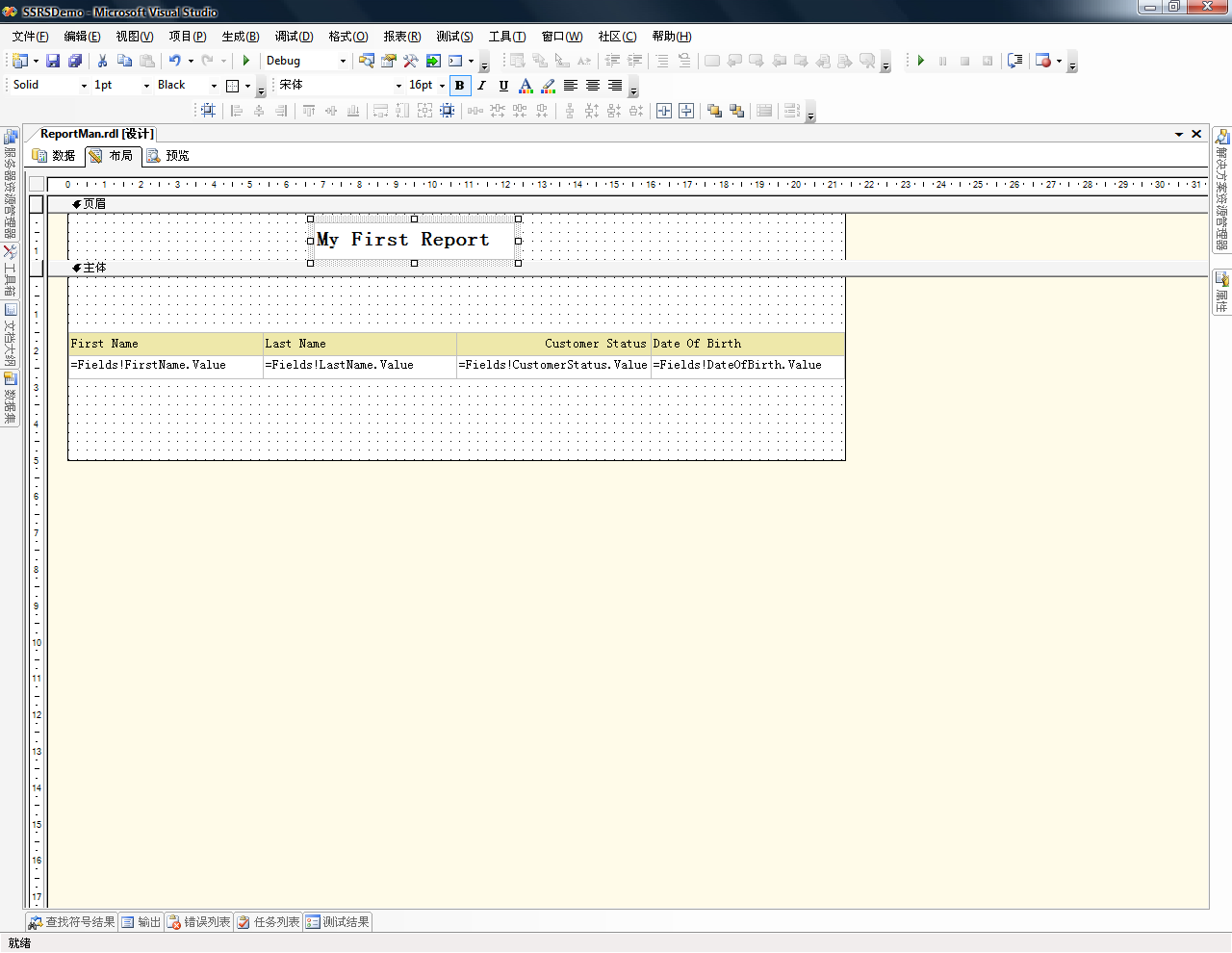This screenshot has width=1232, height=953.
Task: Click the Bring to Front icon
Action: point(714,111)
